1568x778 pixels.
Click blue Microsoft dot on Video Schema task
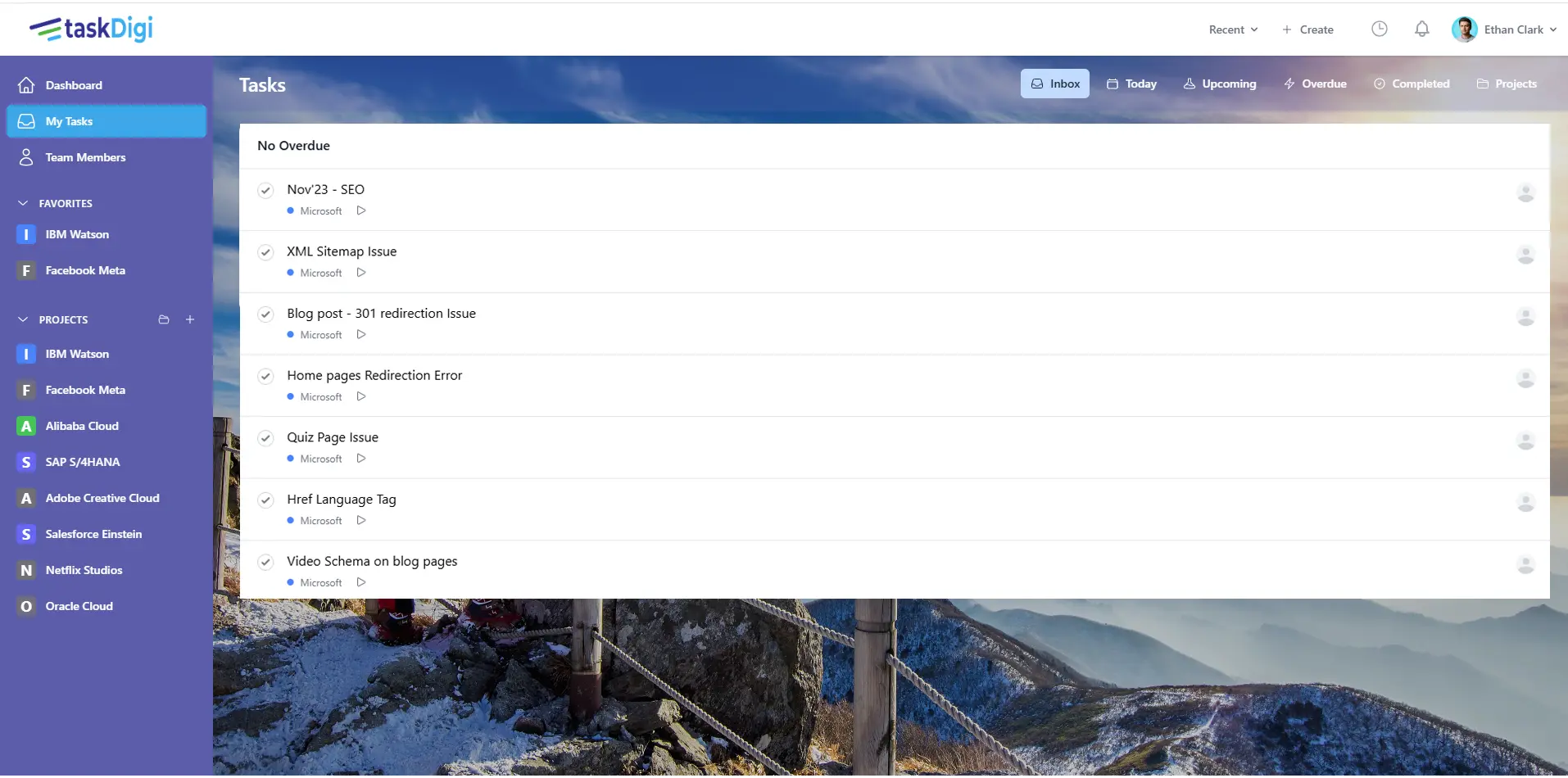[291, 582]
